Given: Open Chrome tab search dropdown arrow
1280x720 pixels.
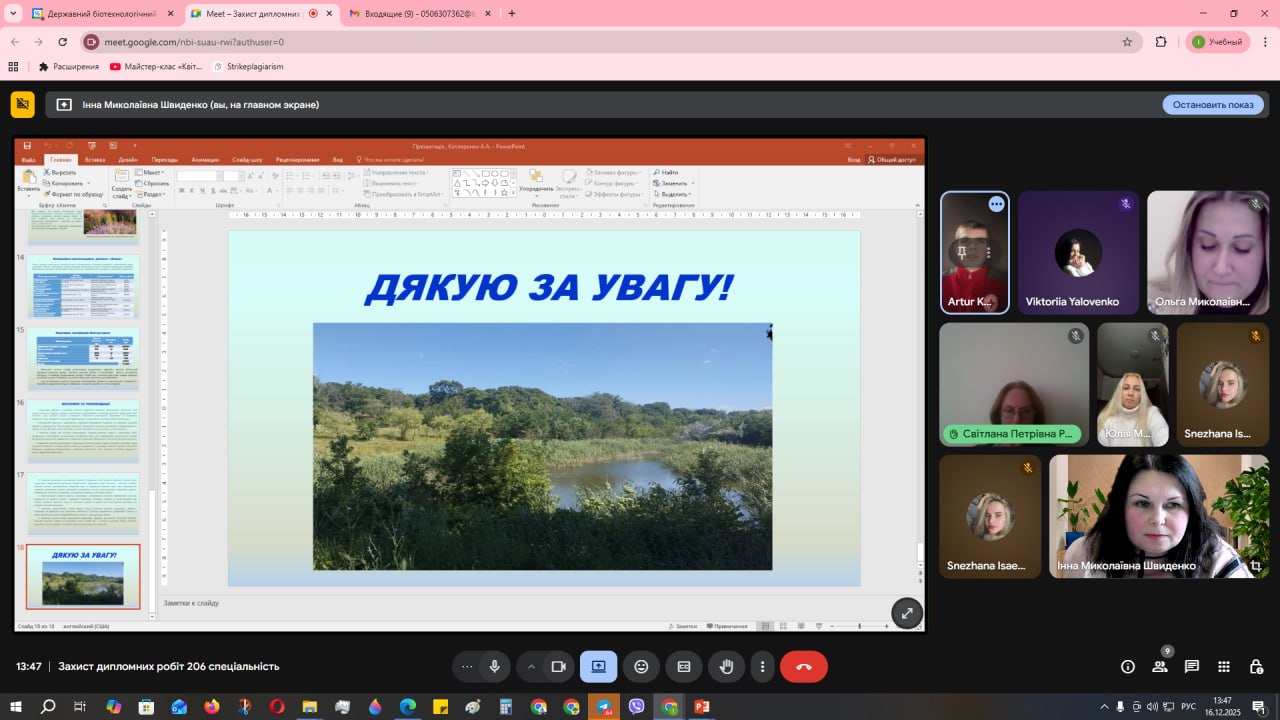Looking at the screenshot, I should [x=13, y=14].
